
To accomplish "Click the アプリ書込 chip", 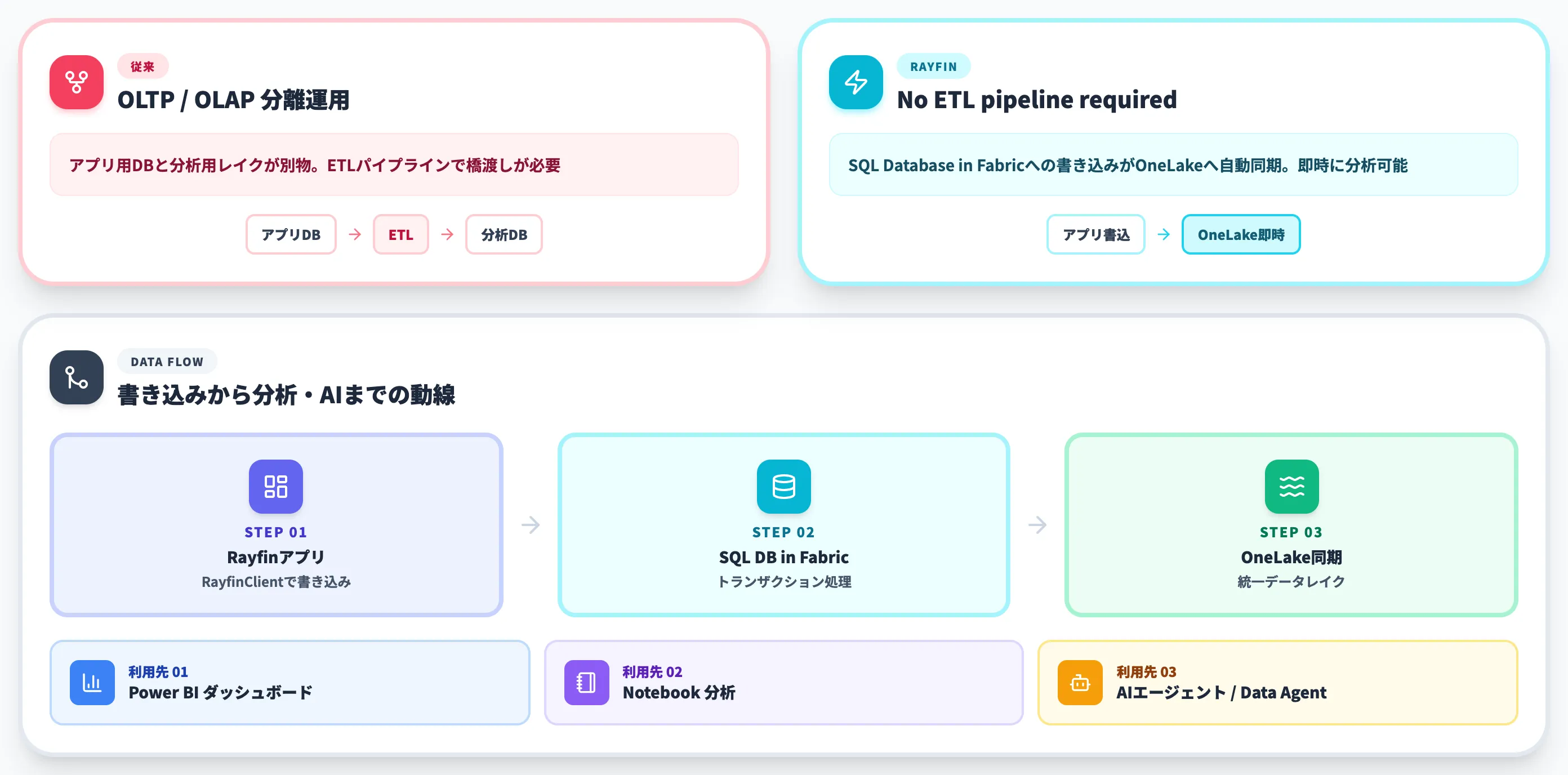I will (x=1095, y=234).
